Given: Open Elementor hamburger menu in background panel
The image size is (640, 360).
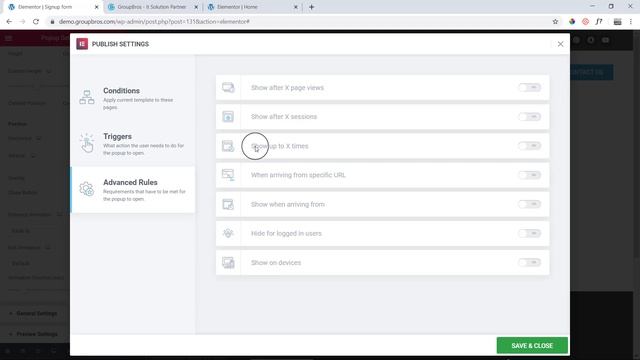Looking at the screenshot, I should 9,38.
